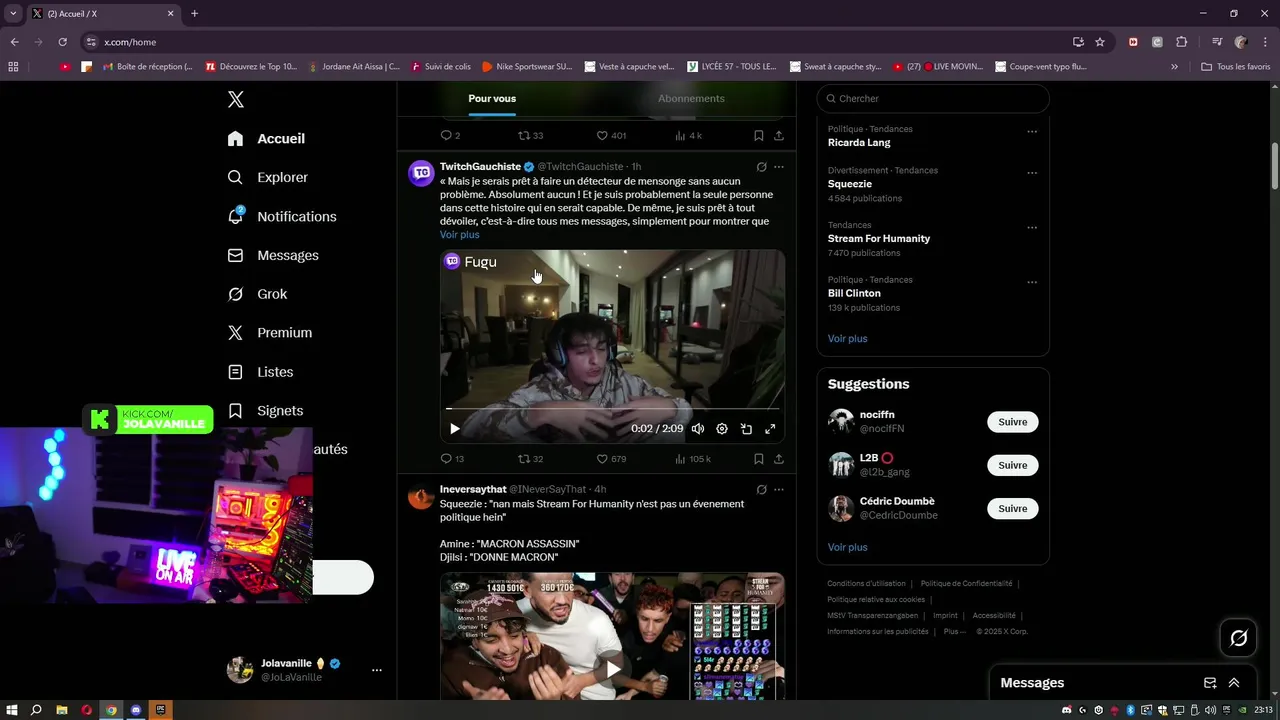Switch to Abonnements tab
The image size is (1280, 720).
pyautogui.click(x=691, y=98)
